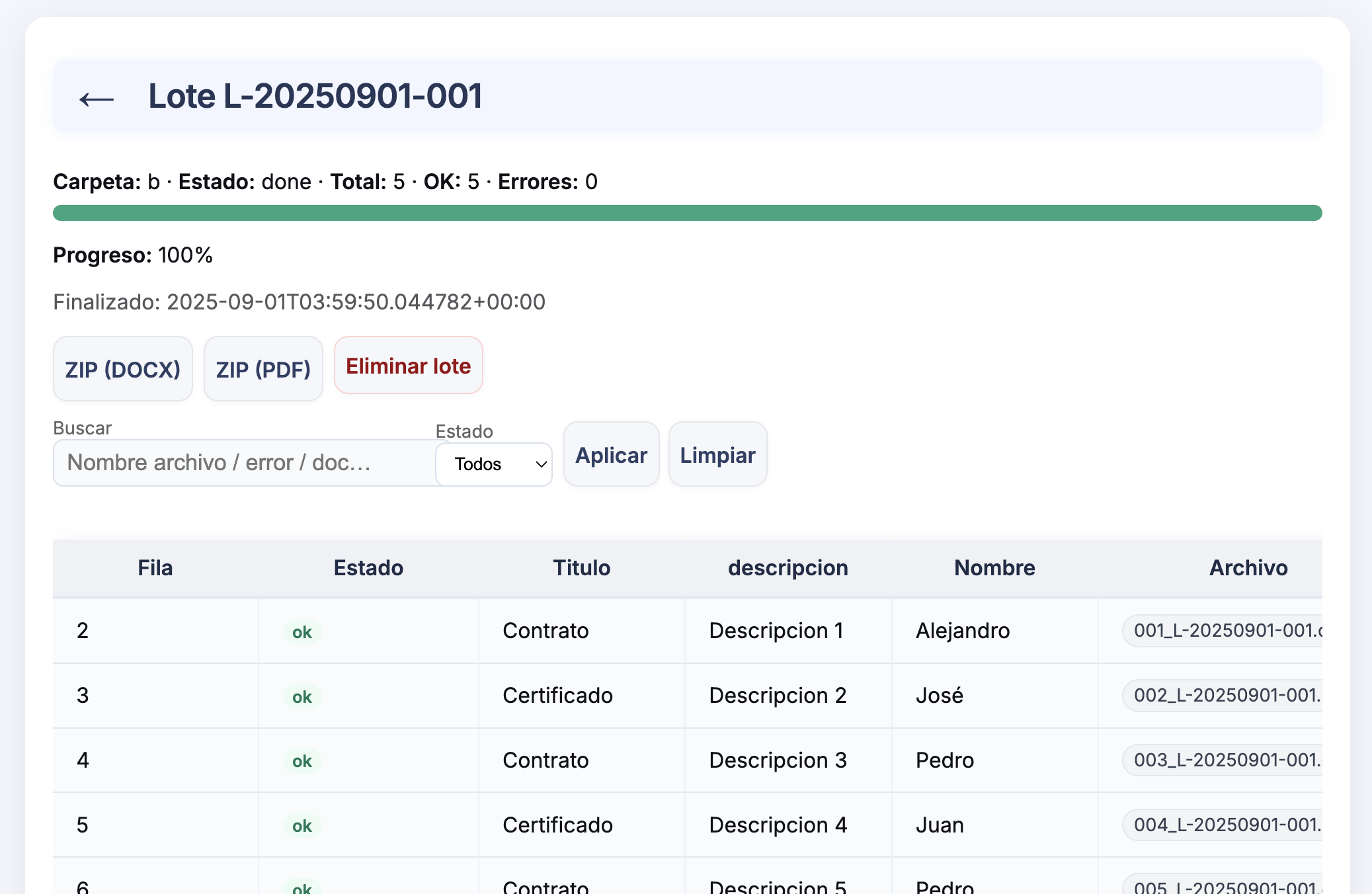Click the ok badge in row 5
This screenshot has height=894, width=1372.
click(302, 826)
